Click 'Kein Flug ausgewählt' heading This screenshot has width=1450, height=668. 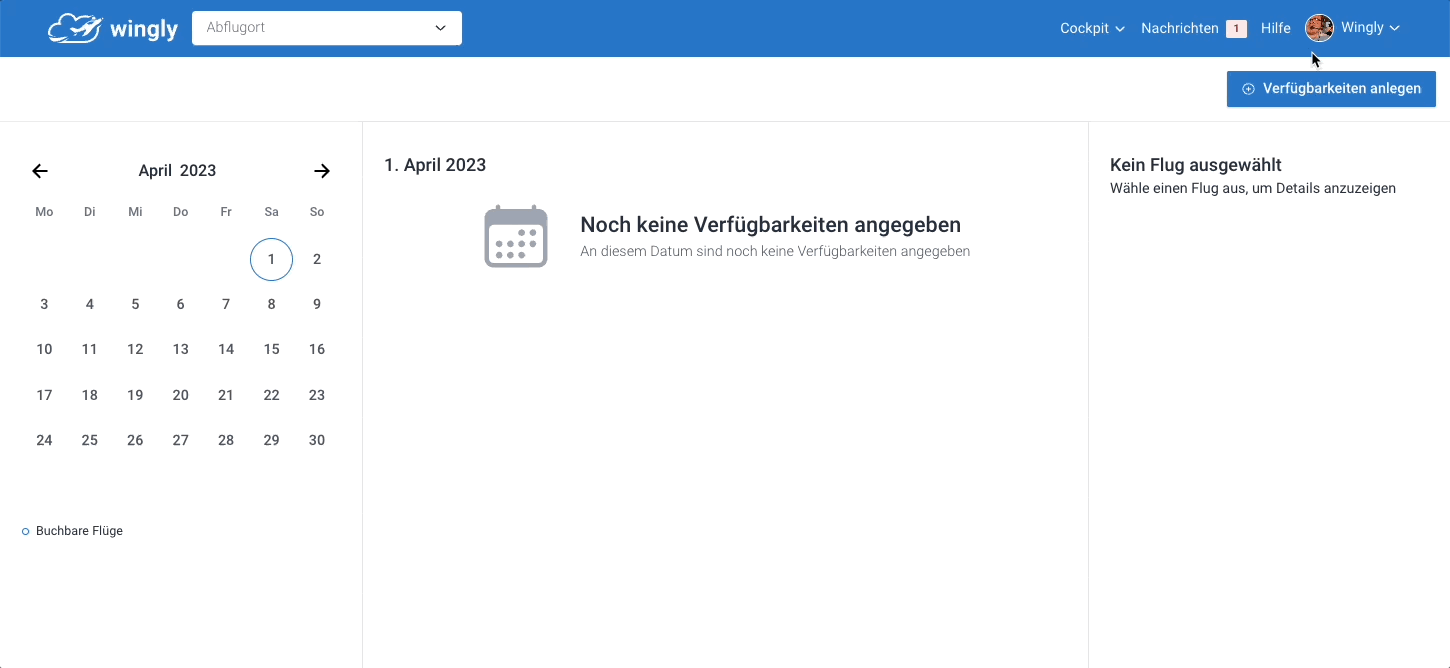tap(1196, 165)
